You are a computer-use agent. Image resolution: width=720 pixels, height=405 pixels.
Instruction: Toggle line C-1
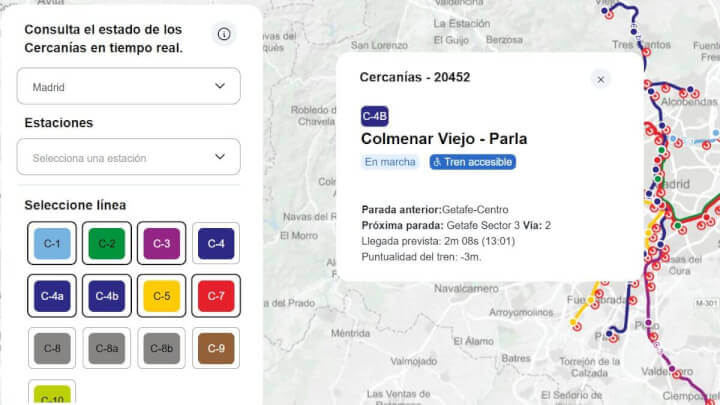coord(52,243)
